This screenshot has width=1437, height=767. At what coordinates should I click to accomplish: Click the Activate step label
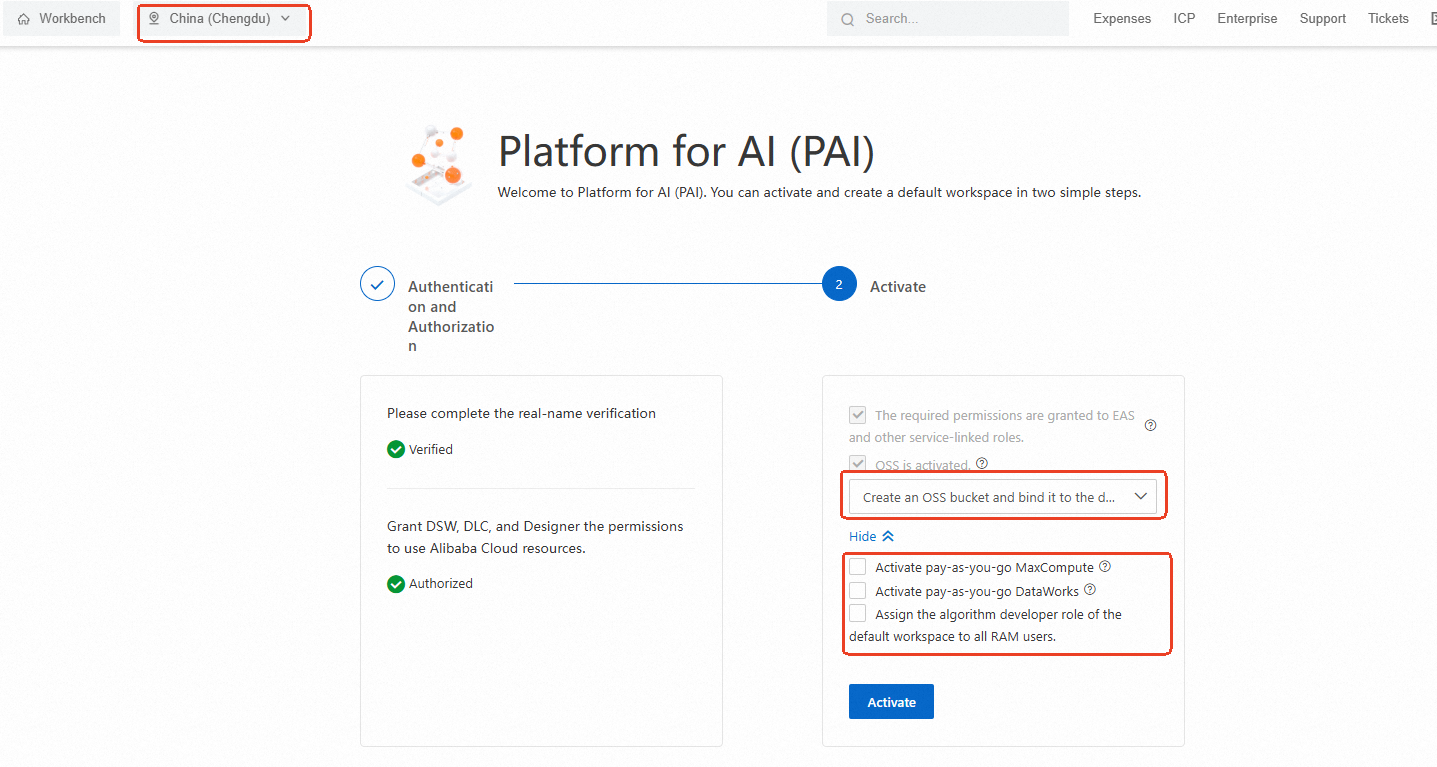click(898, 287)
